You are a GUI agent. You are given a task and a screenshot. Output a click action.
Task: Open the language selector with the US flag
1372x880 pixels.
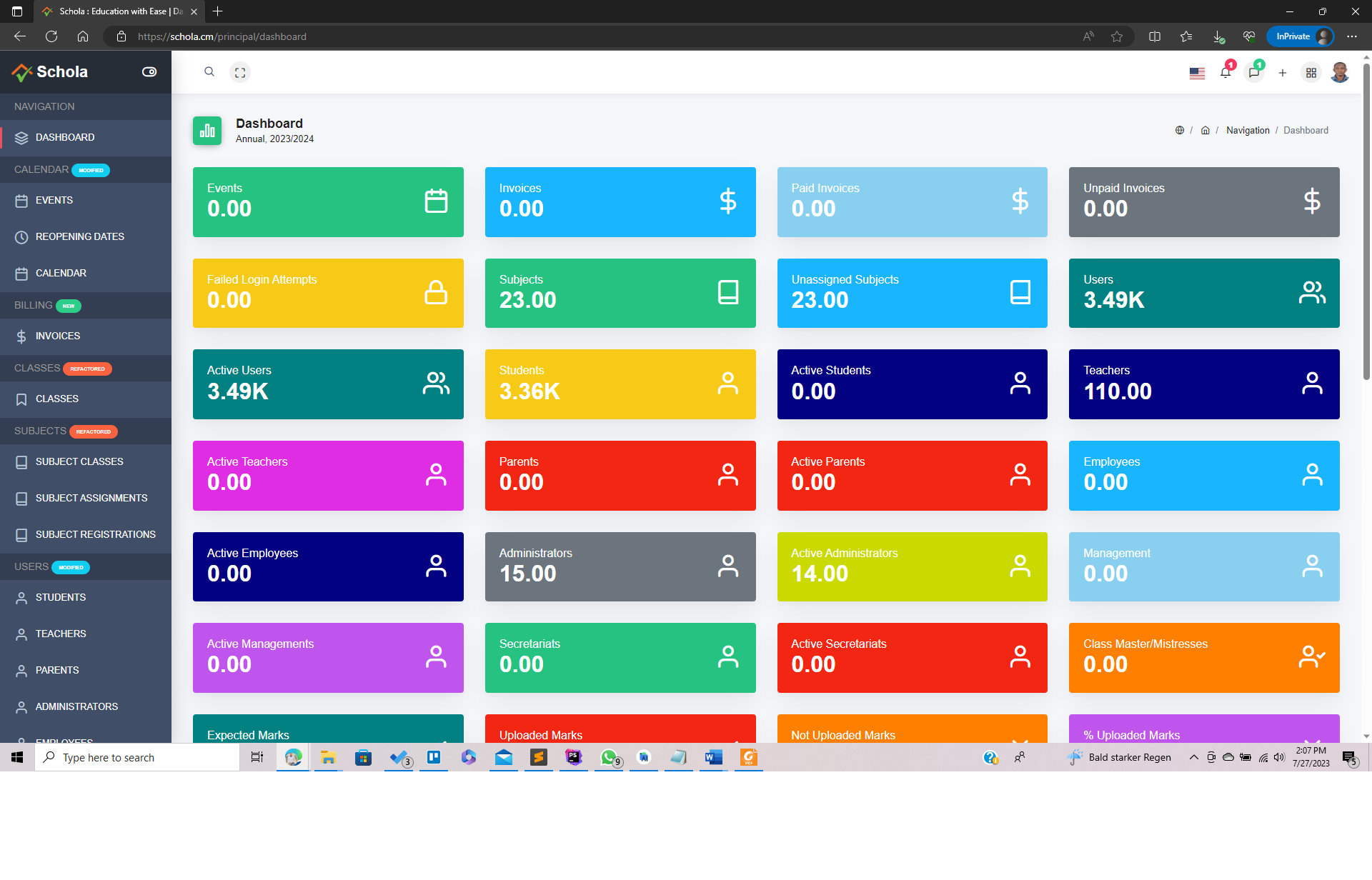click(x=1197, y=72)
